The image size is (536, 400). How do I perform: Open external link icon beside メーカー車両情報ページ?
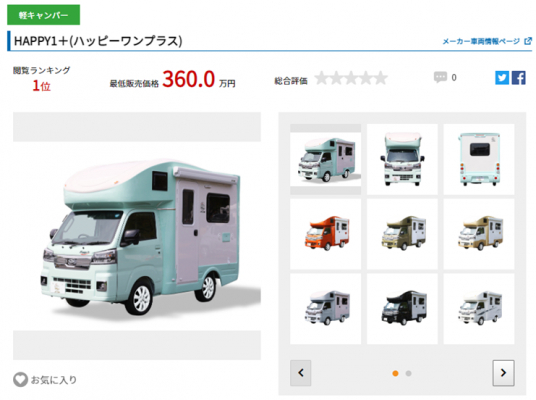pyautogui.click(x=528, y=41)
